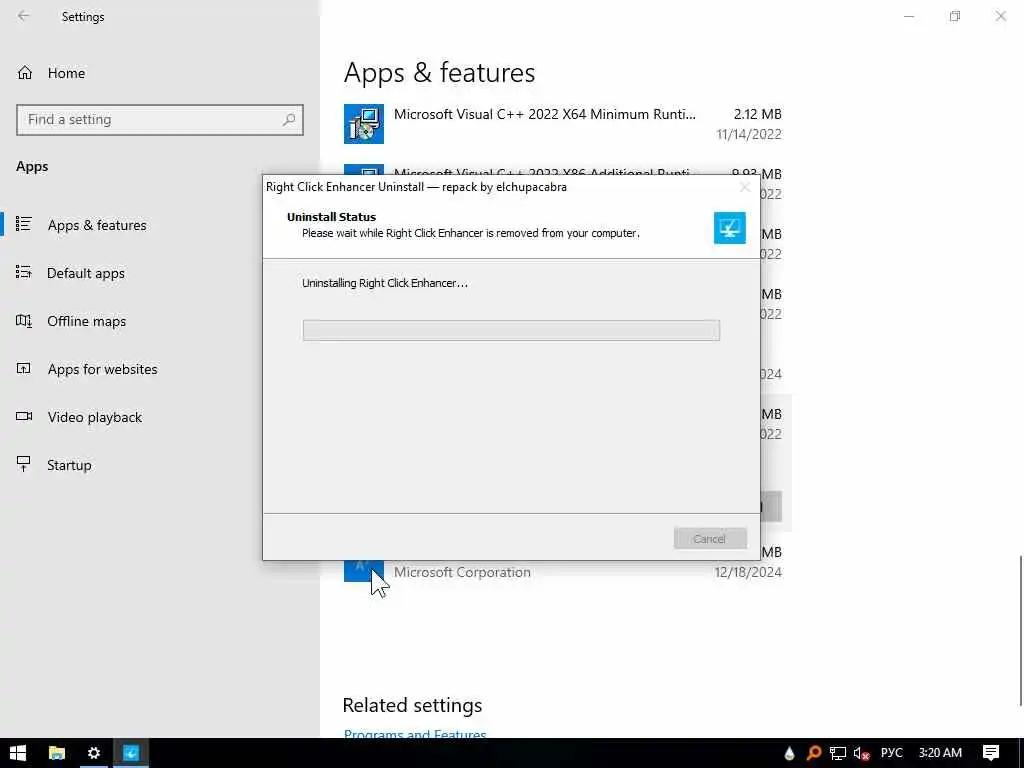The image size is (1024, 768).
Task: Open Default apps section
Action: pos(86,273)
